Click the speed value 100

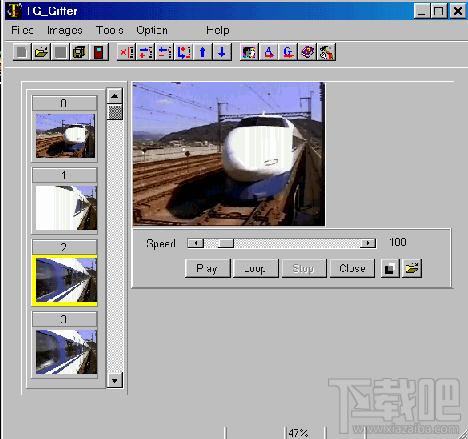[398, 242]
